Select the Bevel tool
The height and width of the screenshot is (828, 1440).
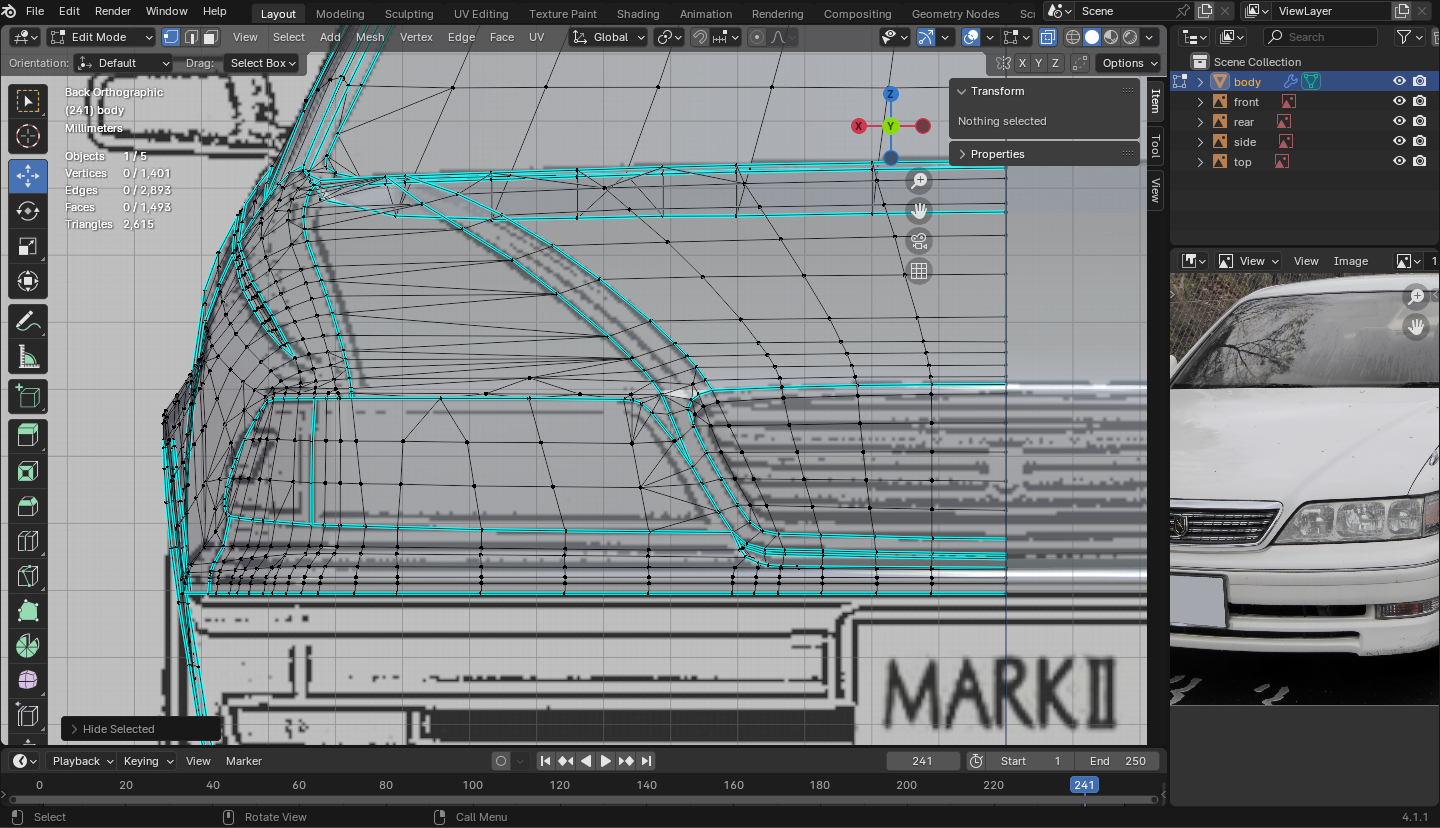28,506
